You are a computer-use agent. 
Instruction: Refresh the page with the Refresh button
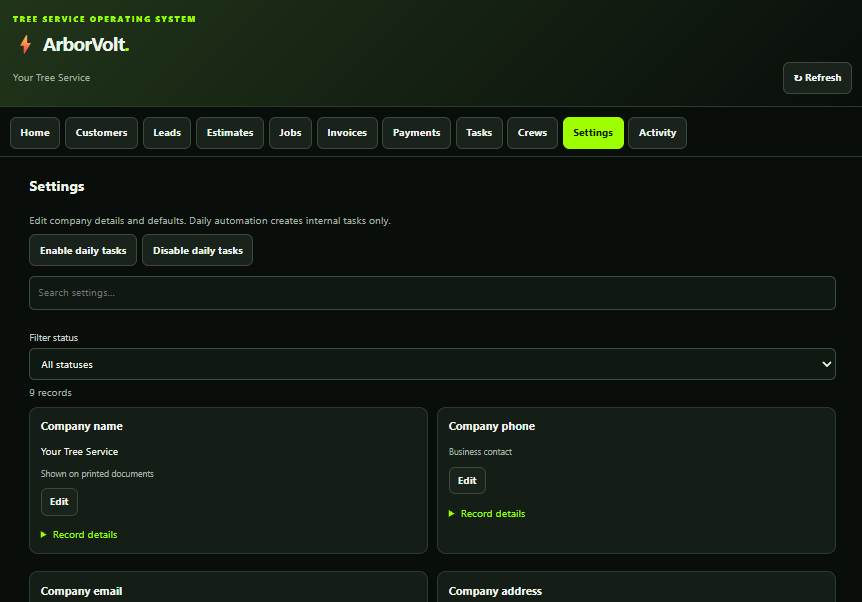pos(817,78)
